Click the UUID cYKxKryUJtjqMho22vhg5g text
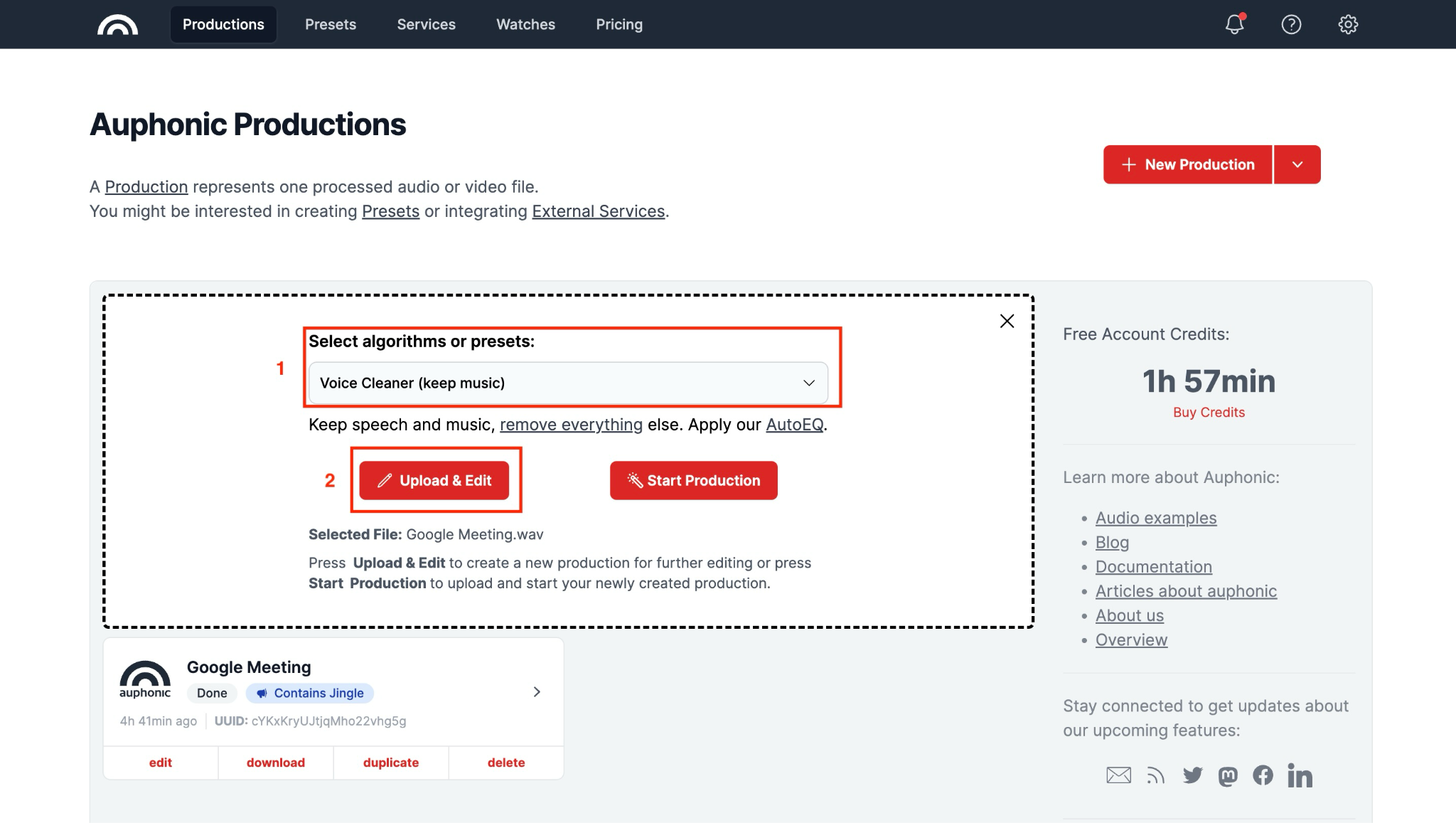 point(310,721)
